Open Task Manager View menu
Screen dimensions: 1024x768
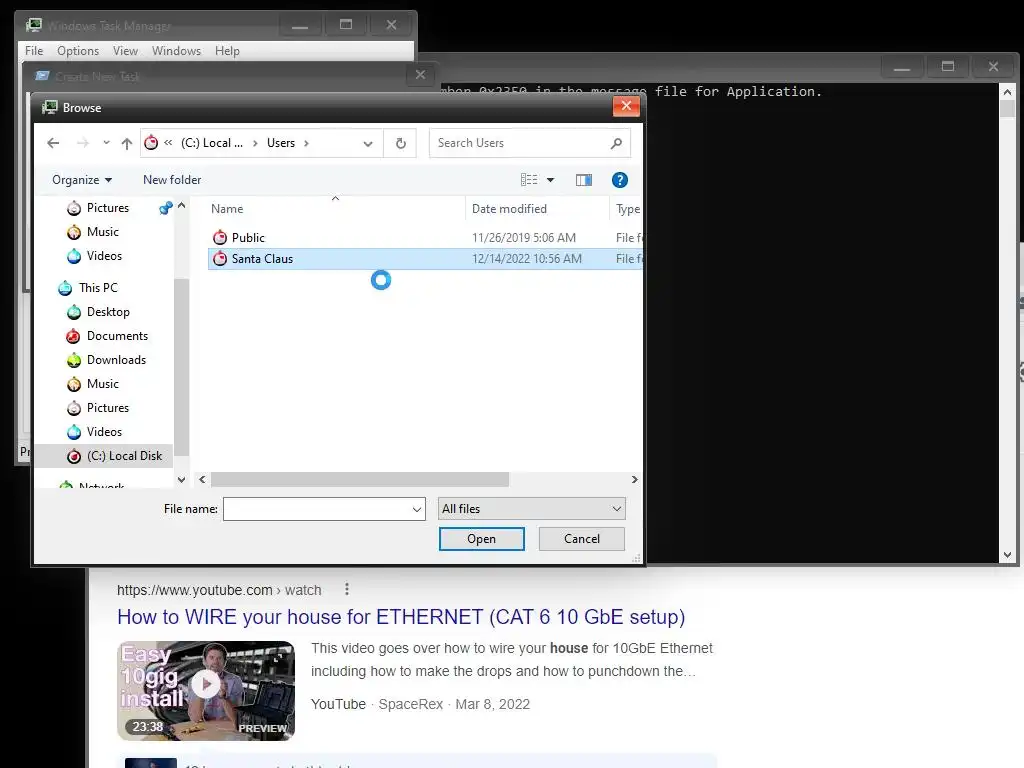(x=125, y=51)
